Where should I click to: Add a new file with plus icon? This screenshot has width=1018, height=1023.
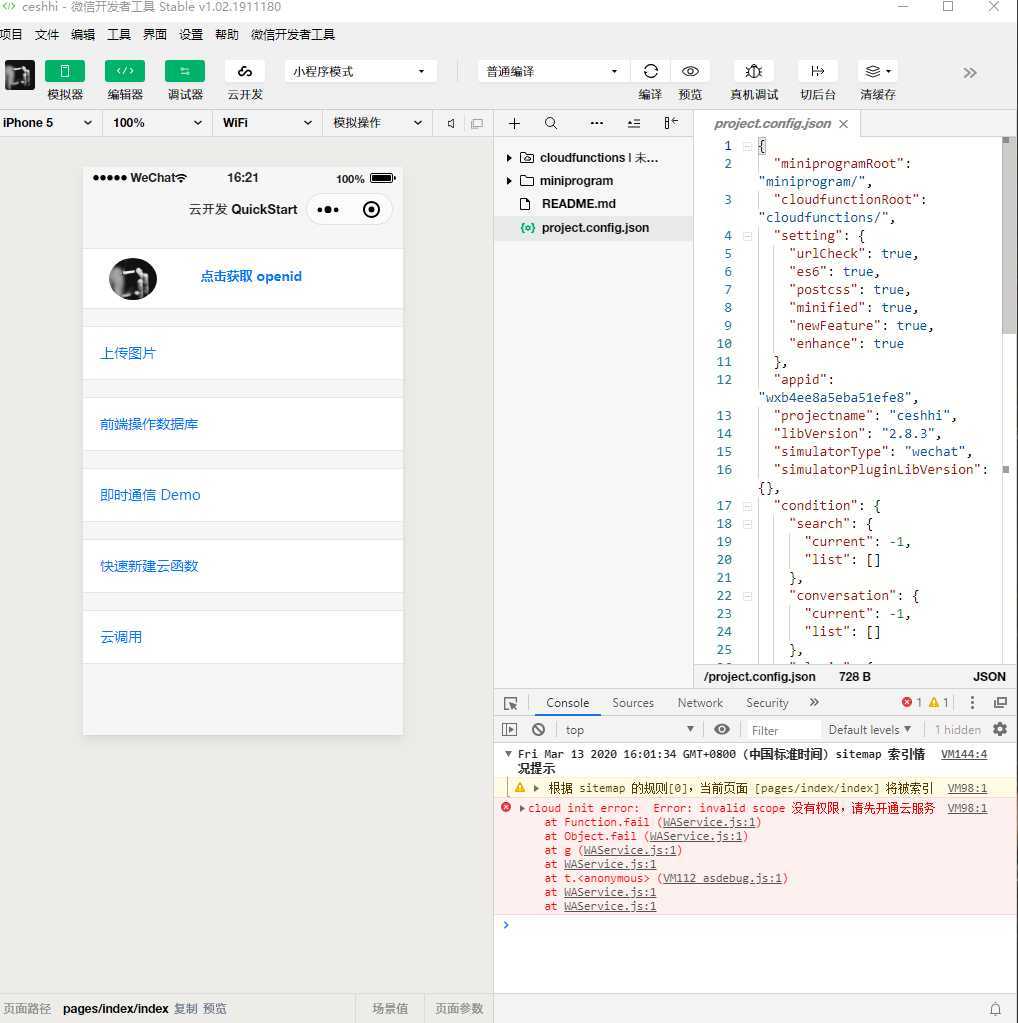(514, 123)
